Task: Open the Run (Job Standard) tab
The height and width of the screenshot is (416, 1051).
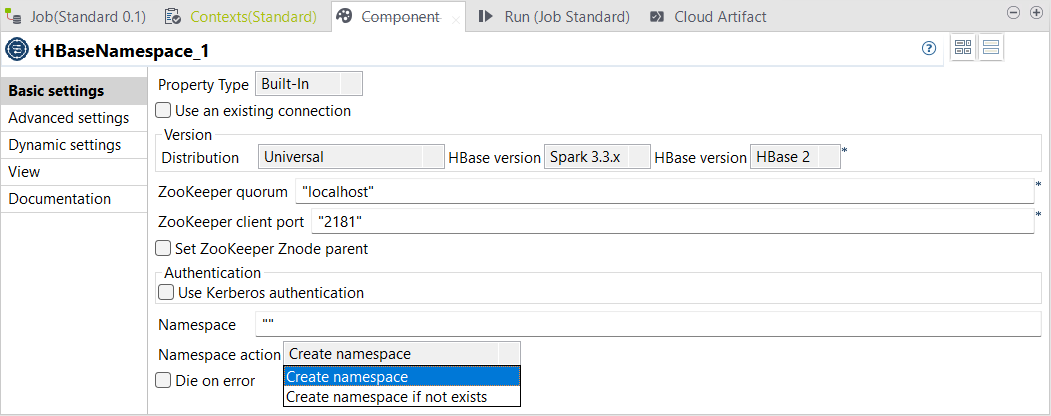Action: (555, 17)
